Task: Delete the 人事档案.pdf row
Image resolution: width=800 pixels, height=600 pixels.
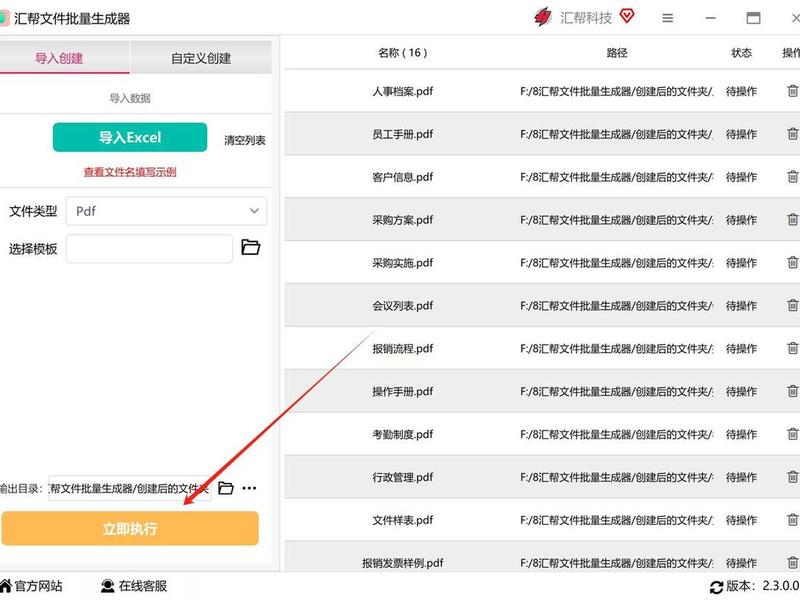Action: (x=792, y=91)
